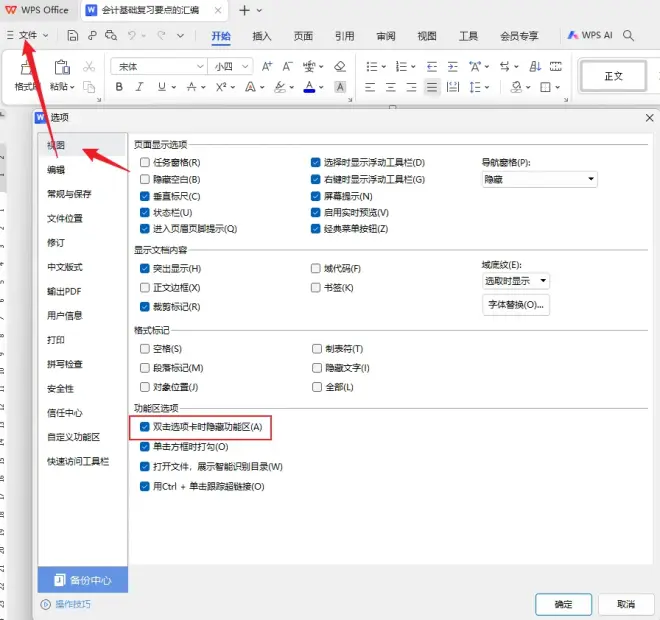This screenshot has height=620, width=660.
Task: Uncheck 双击选项卡时隐藏功能区(A)
Action: (x=145, y=427)
